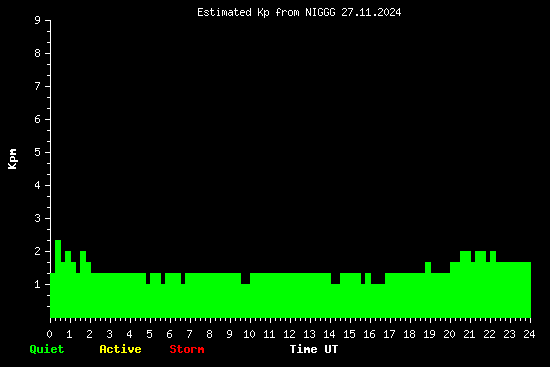550x367 pixels.
Task: Click the hour 12 tick label
Action: (x=289, y=334)
